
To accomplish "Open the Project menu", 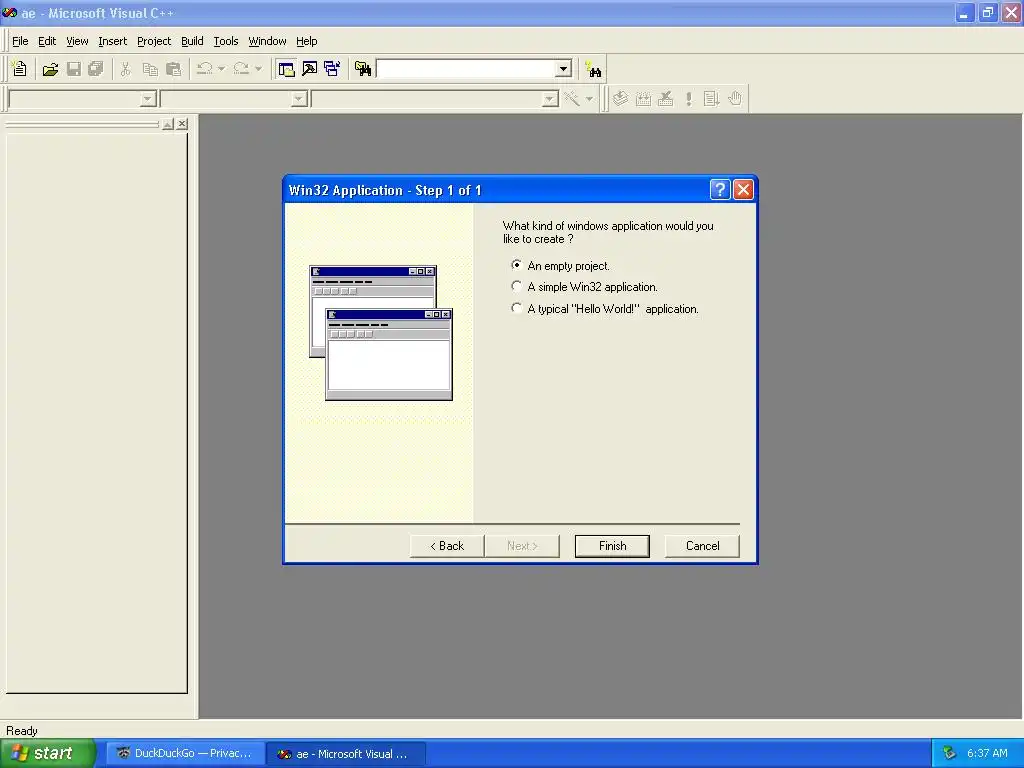I will 154,41.
